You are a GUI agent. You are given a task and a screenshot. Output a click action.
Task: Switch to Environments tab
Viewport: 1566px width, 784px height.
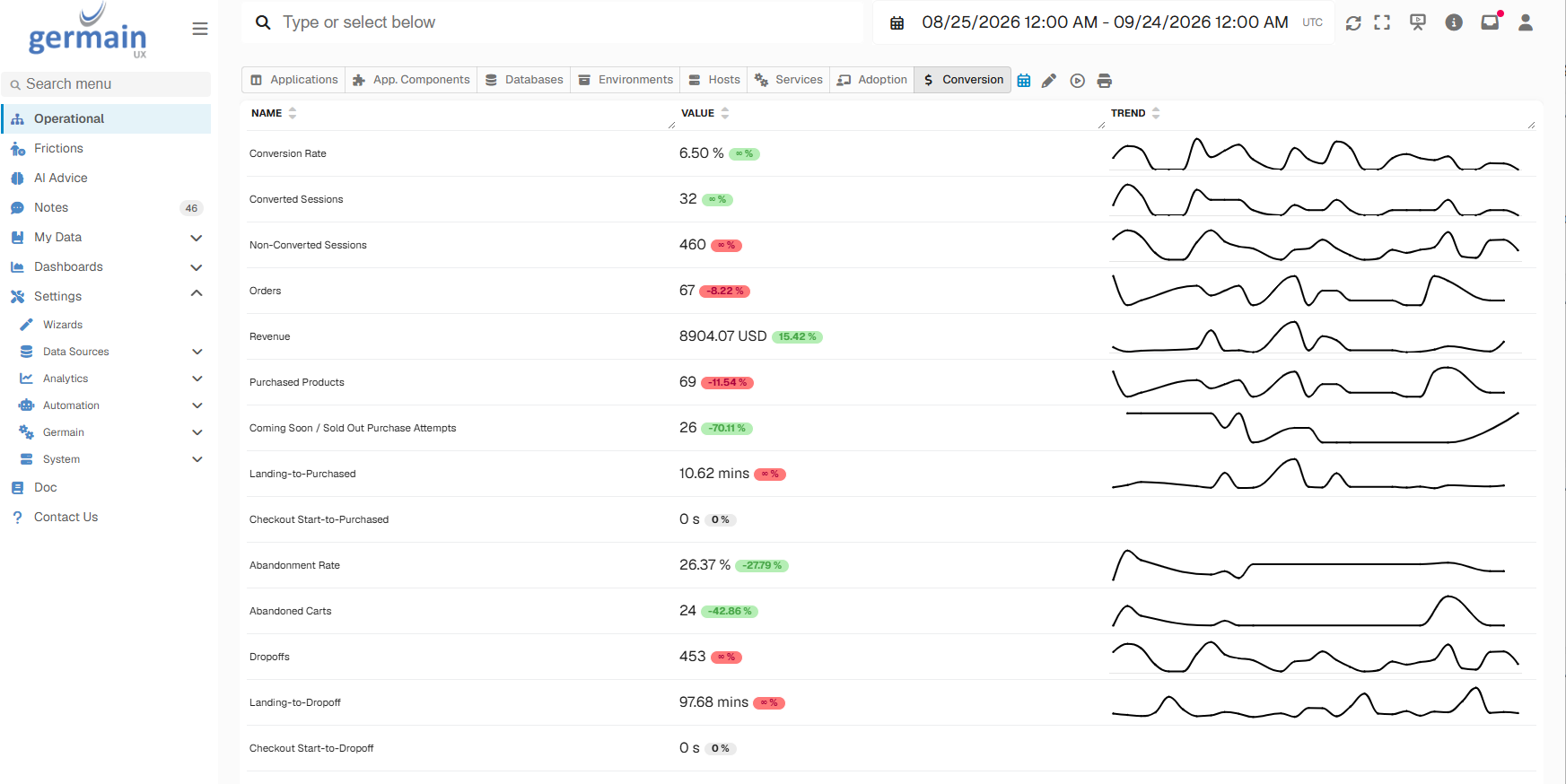click(626, 80)
